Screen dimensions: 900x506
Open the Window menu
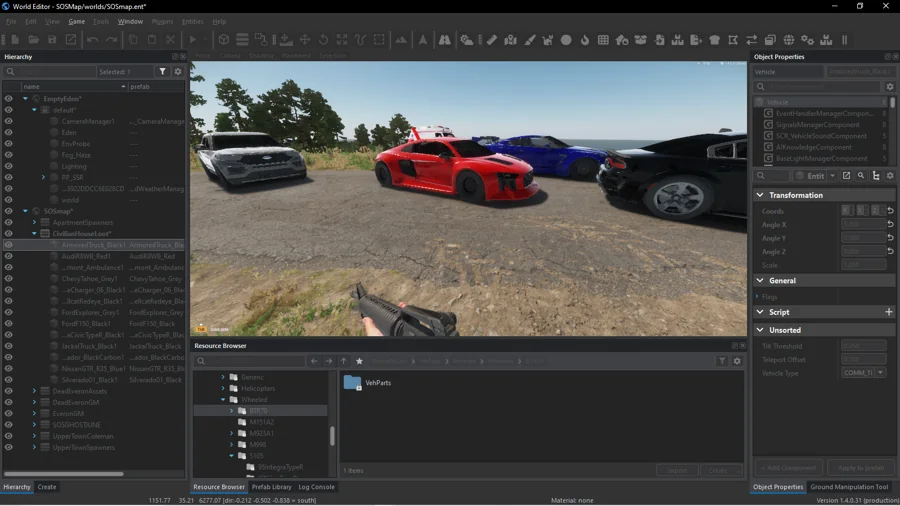[x=130, y=21]
